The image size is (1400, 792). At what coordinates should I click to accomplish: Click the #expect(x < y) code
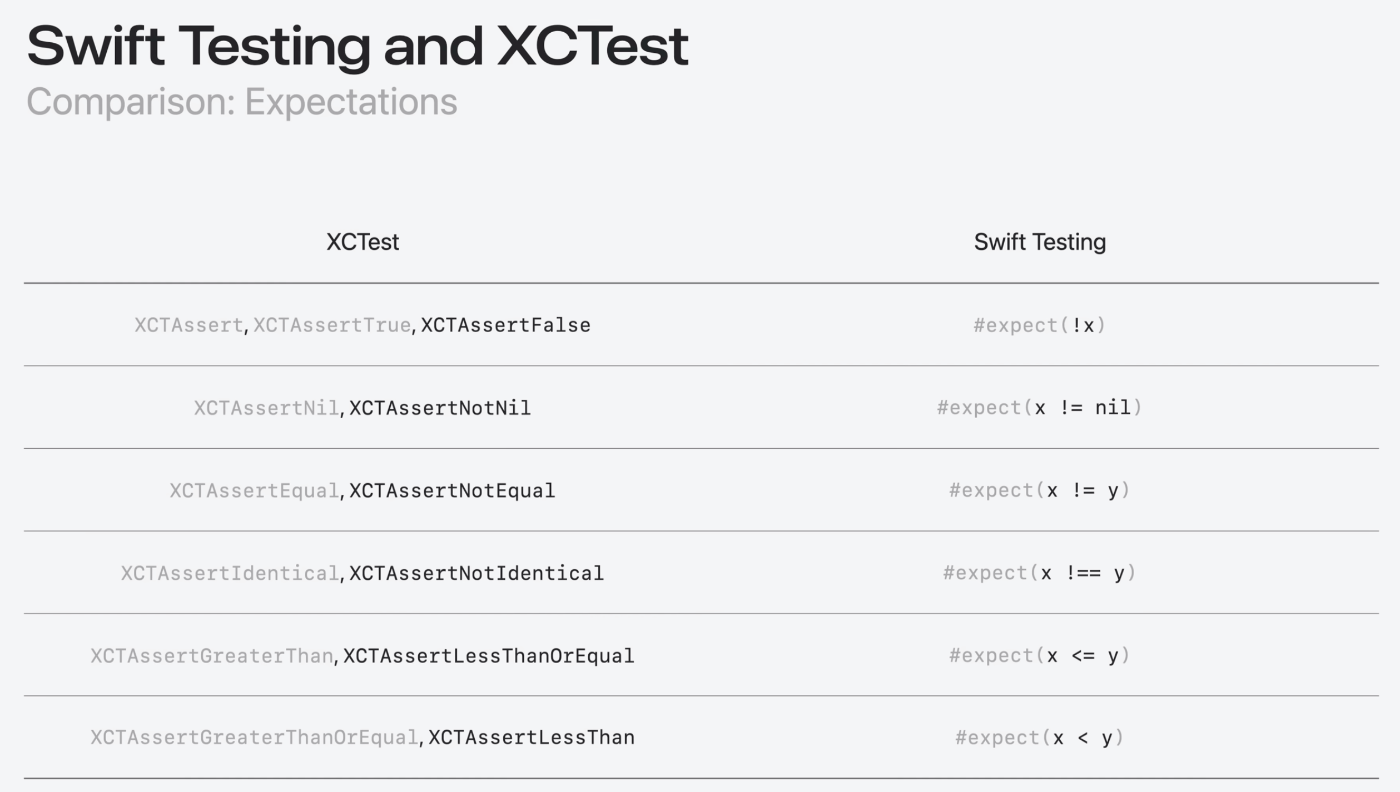click(1040, 738)
